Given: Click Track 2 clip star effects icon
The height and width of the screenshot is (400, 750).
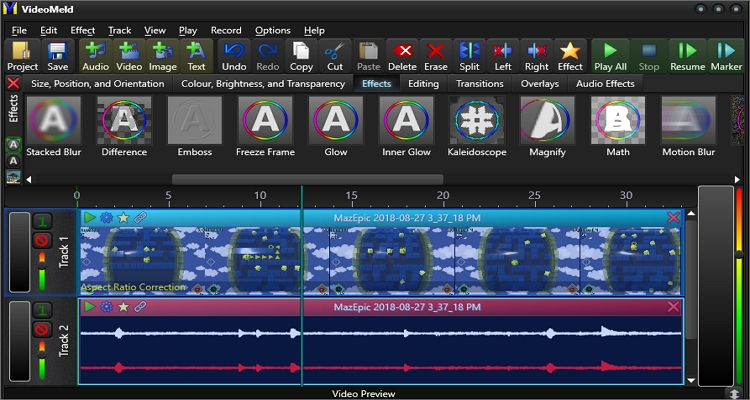Looking at the screenshot, I should pos(123,307).
